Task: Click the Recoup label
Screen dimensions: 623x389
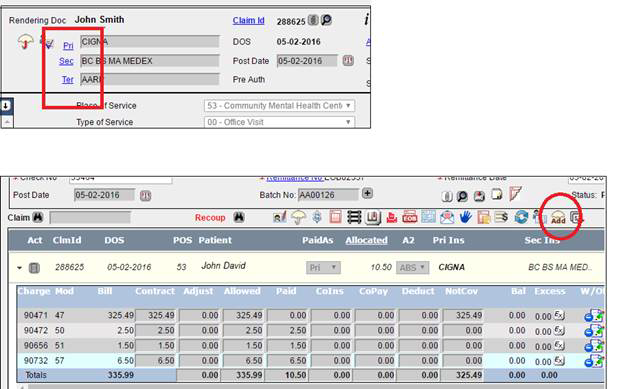Action: [x=210, y=218]
